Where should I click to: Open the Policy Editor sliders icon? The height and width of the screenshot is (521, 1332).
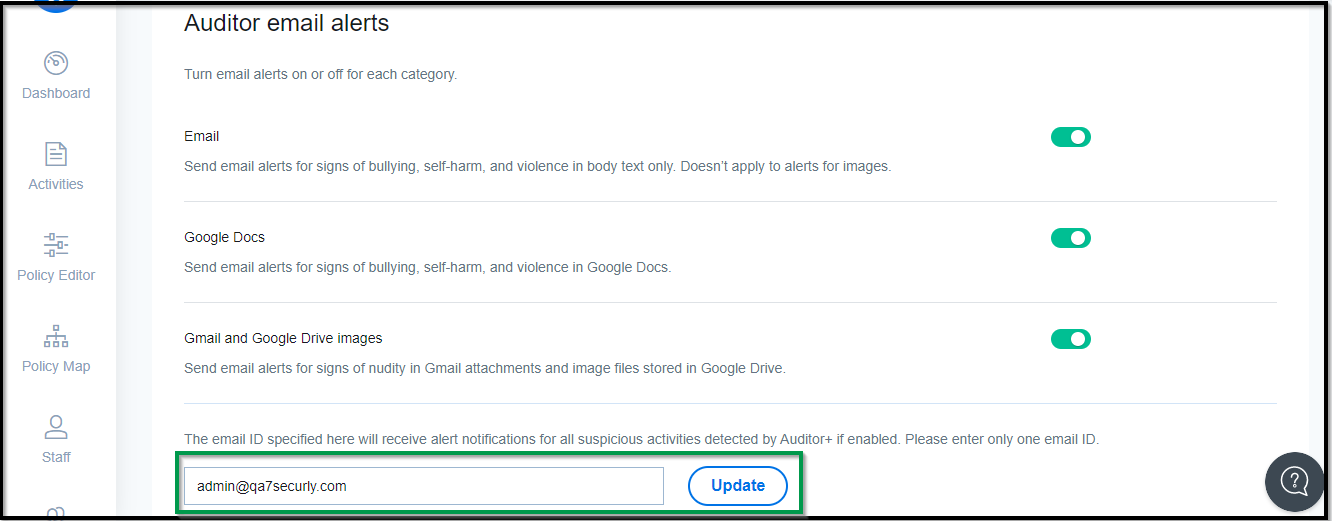pos(56,245)
